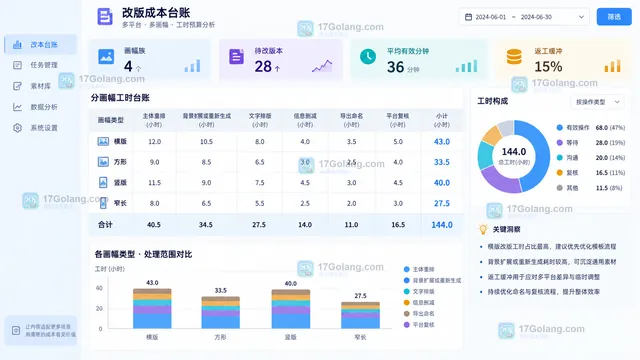The width and height of the screenshot is (640, 360).
Task: Select end date 2024-06-30 field
Action: tap(536, 17)
